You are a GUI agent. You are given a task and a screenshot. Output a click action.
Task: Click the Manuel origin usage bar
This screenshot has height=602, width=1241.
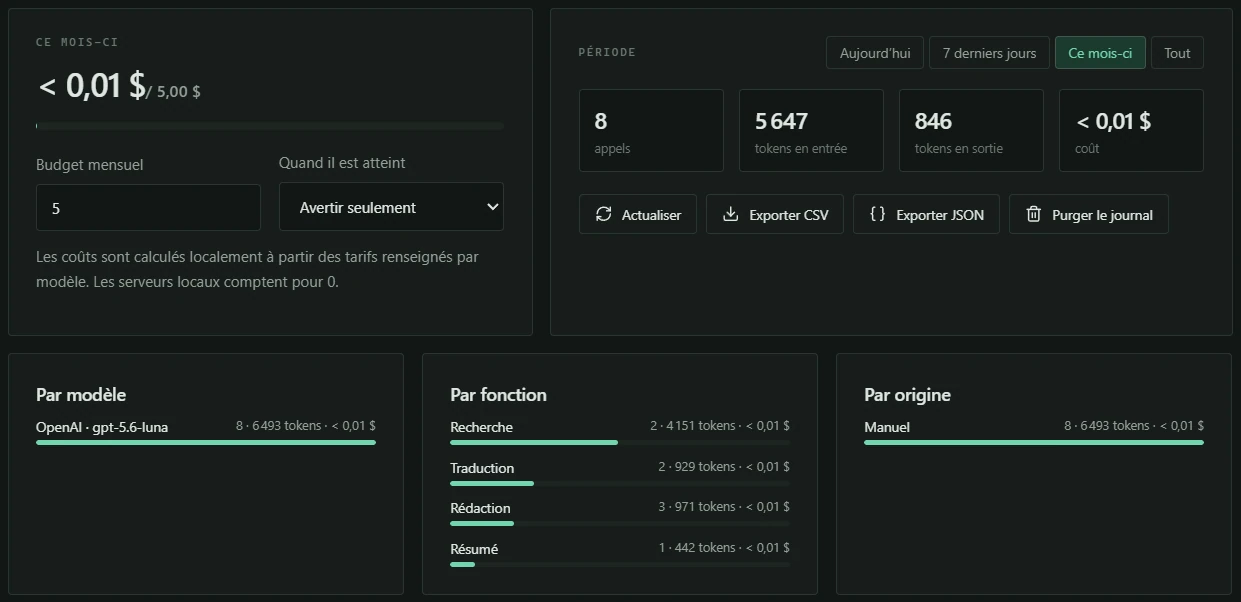pyautogui.click(x=1034, y=442)
